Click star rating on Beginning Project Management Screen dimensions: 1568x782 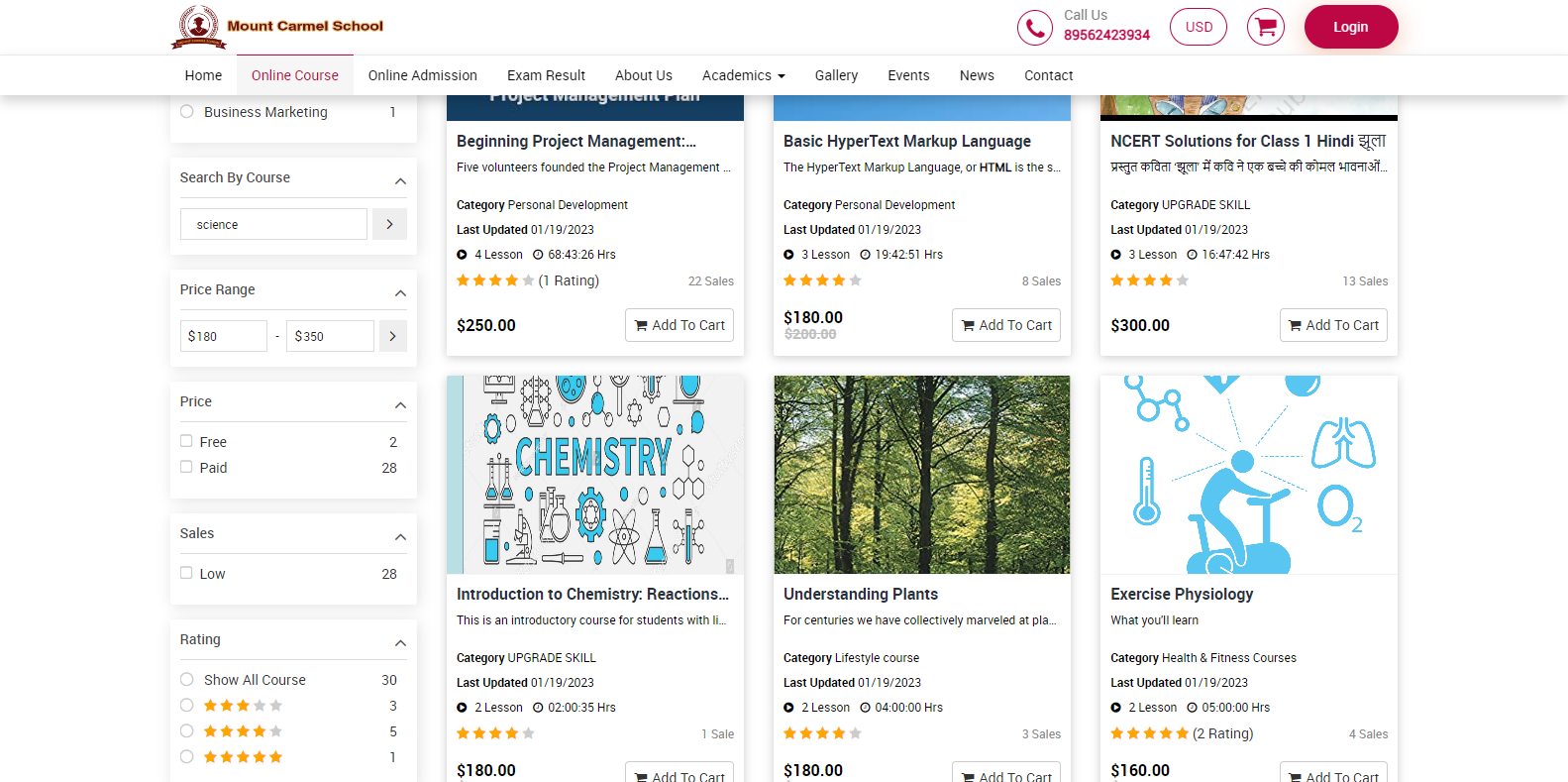pyautogui.click(x=494, y=280)
